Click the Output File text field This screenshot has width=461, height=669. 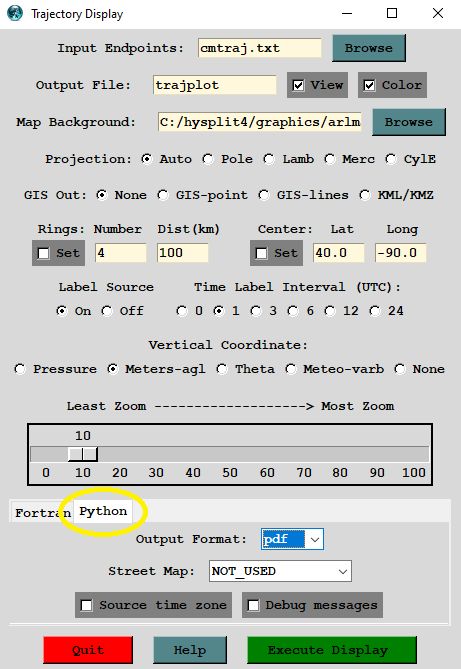(x=214, y=85)
